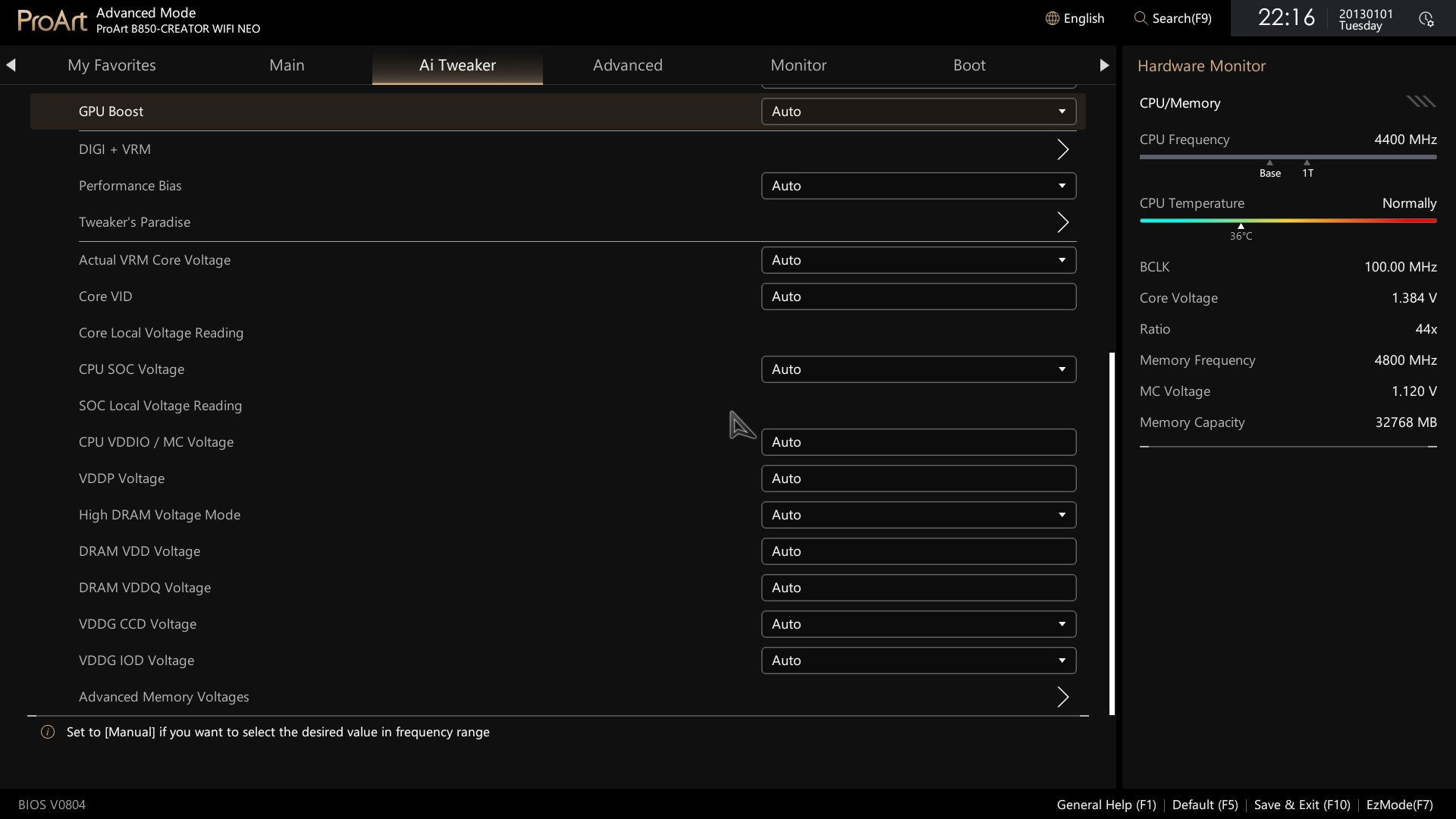This screenshot has height=819, width=1456.
Task: Select the SOC Local Voltage Reading row
Action: [x=558, y=406]
